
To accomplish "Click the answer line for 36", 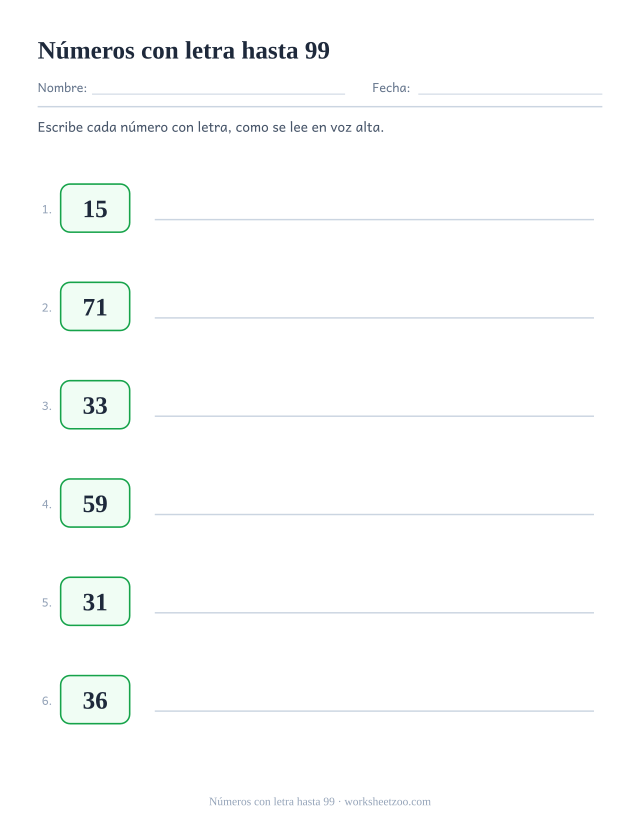I will (374, 711).
